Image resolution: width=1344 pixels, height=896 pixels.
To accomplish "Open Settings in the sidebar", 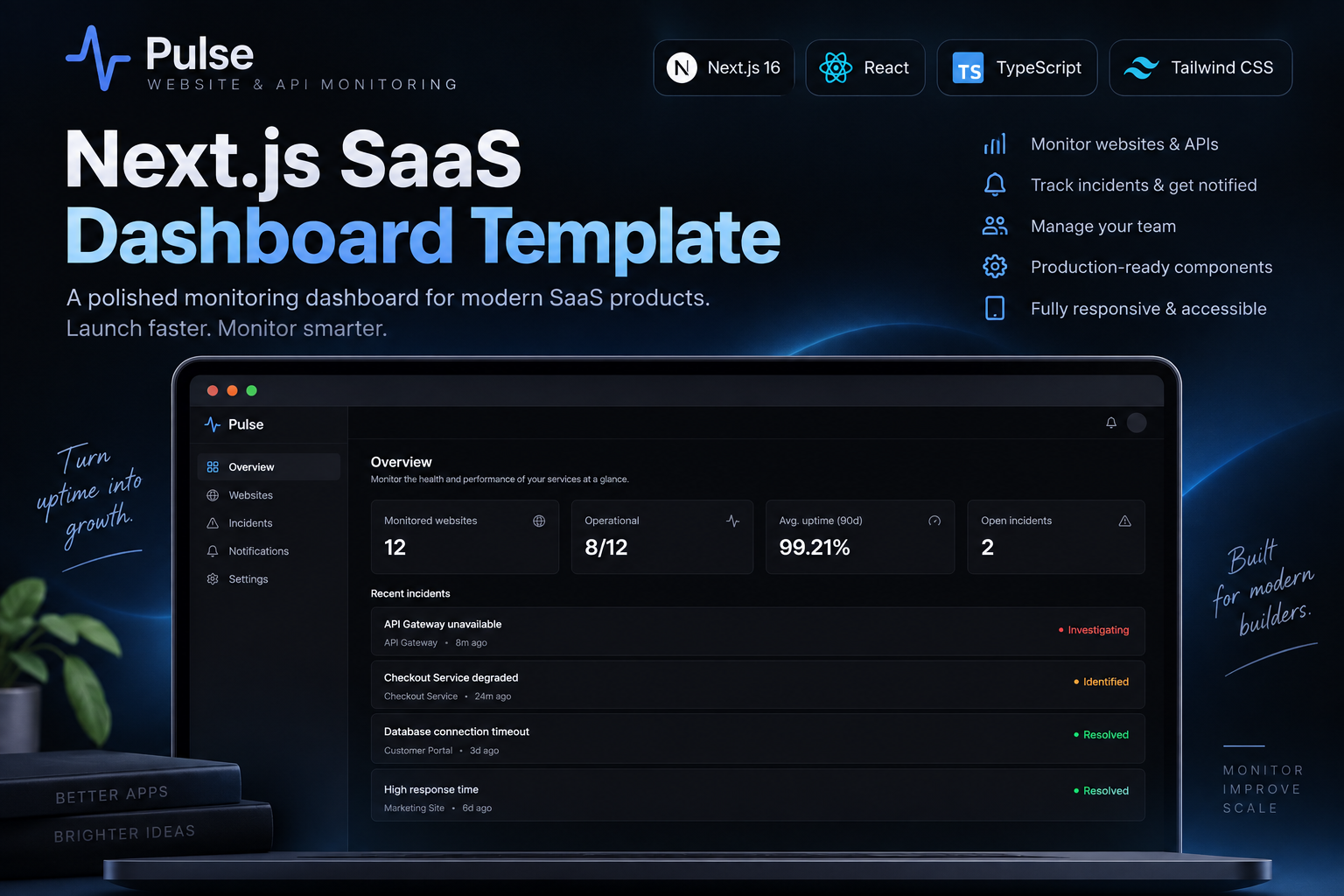I will (x=269, y=579).
